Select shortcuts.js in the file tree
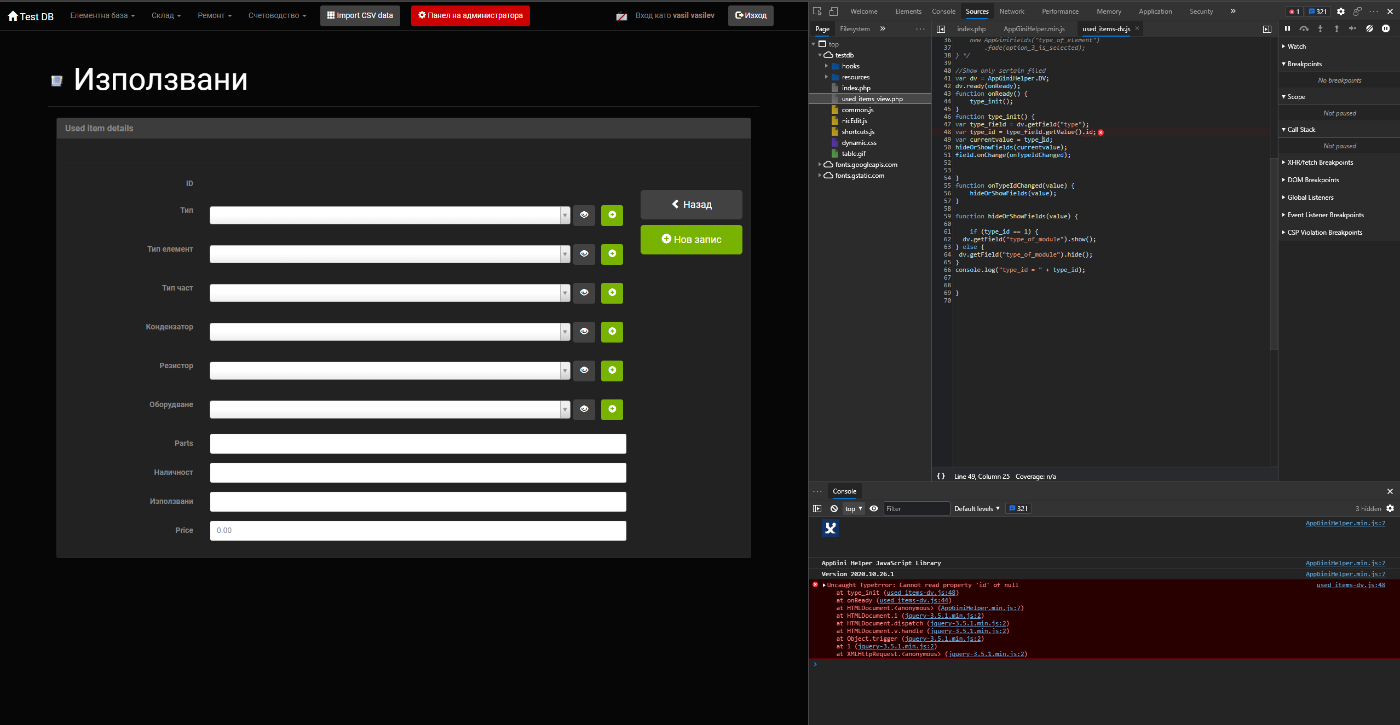 (x=858, y=132)
